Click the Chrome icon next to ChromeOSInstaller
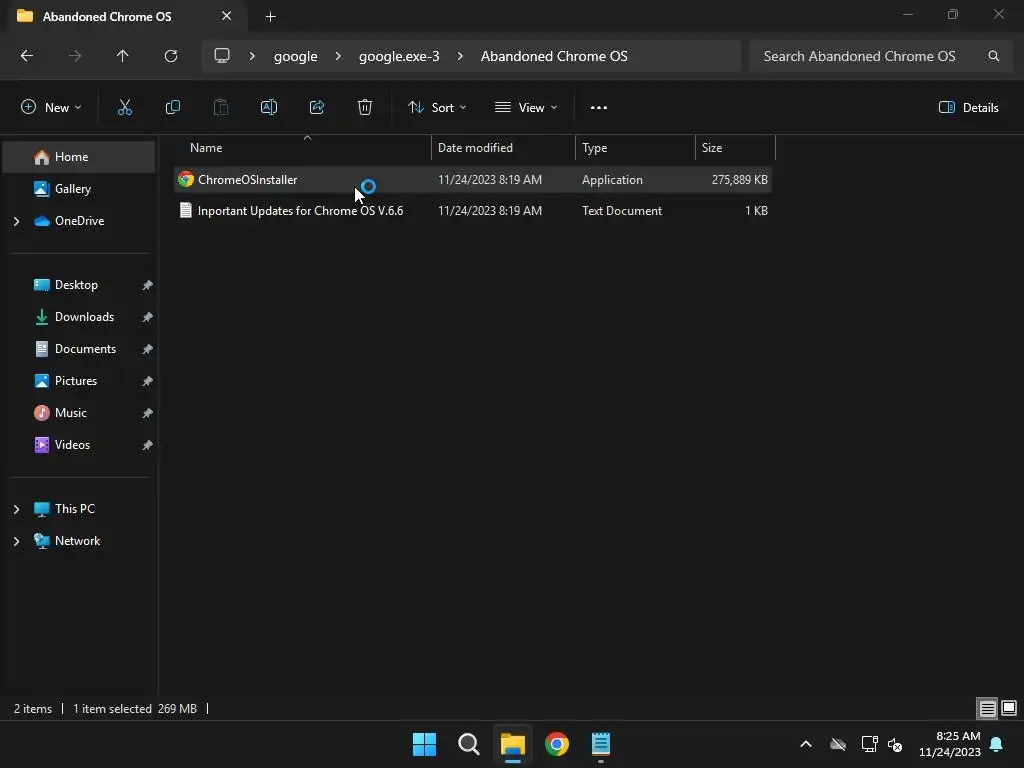The width and height of the screenshot is (1024, 768). (x=186, y=180)
